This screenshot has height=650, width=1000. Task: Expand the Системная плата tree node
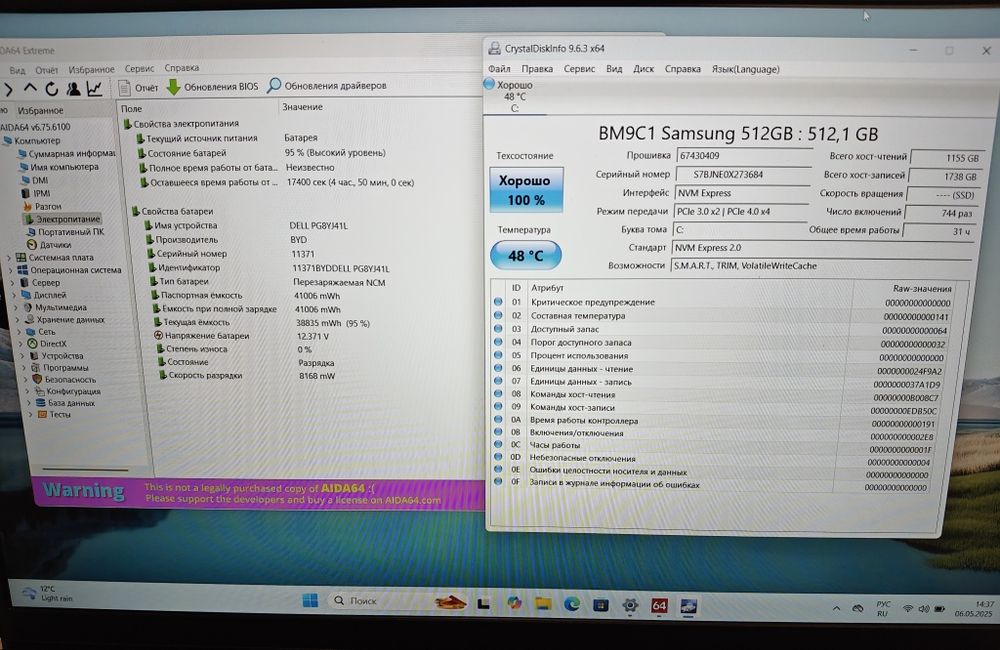9,258
